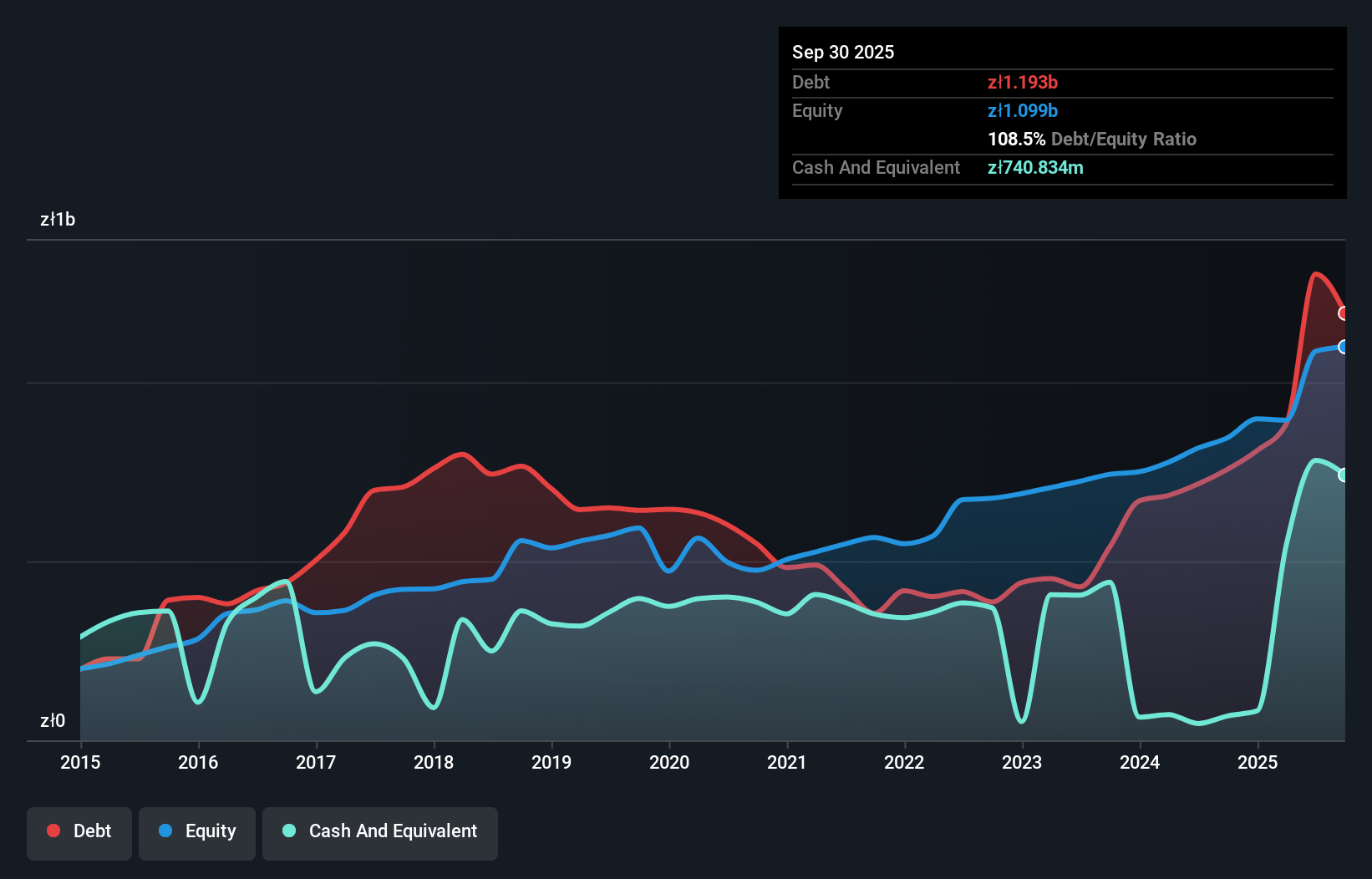This screenshot has height=879, width=1372.
Task: Select the red Debt value zł1.193b in the tooltip
Action: [x=1023, y=82]
